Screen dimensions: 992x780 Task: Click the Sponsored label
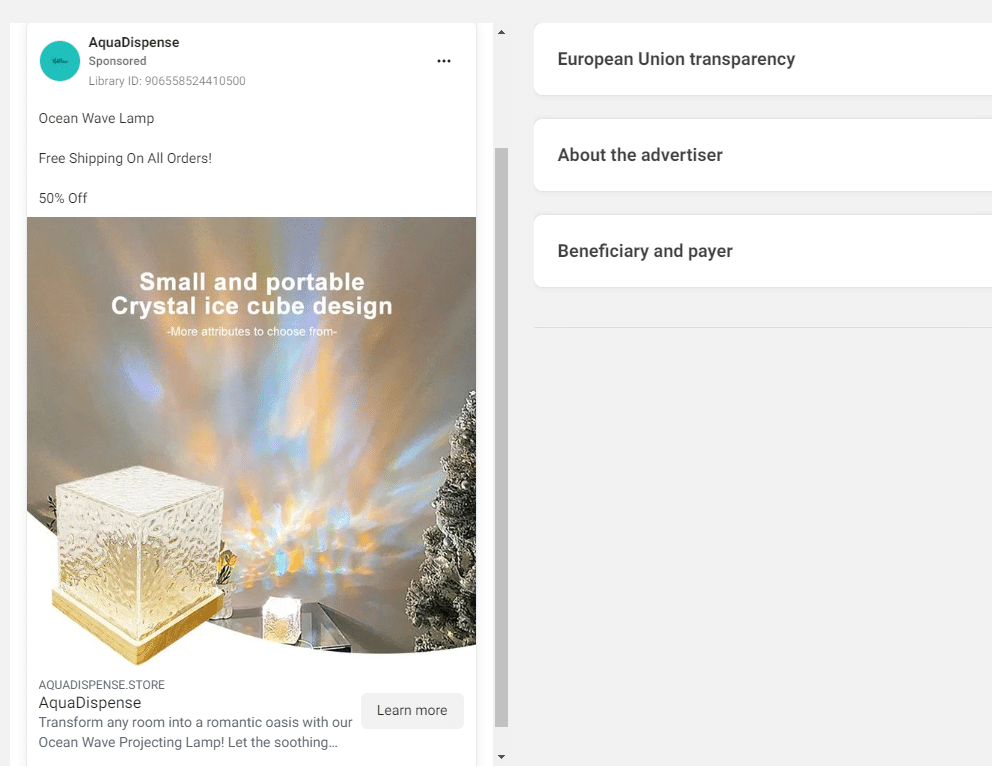(117, 61)
